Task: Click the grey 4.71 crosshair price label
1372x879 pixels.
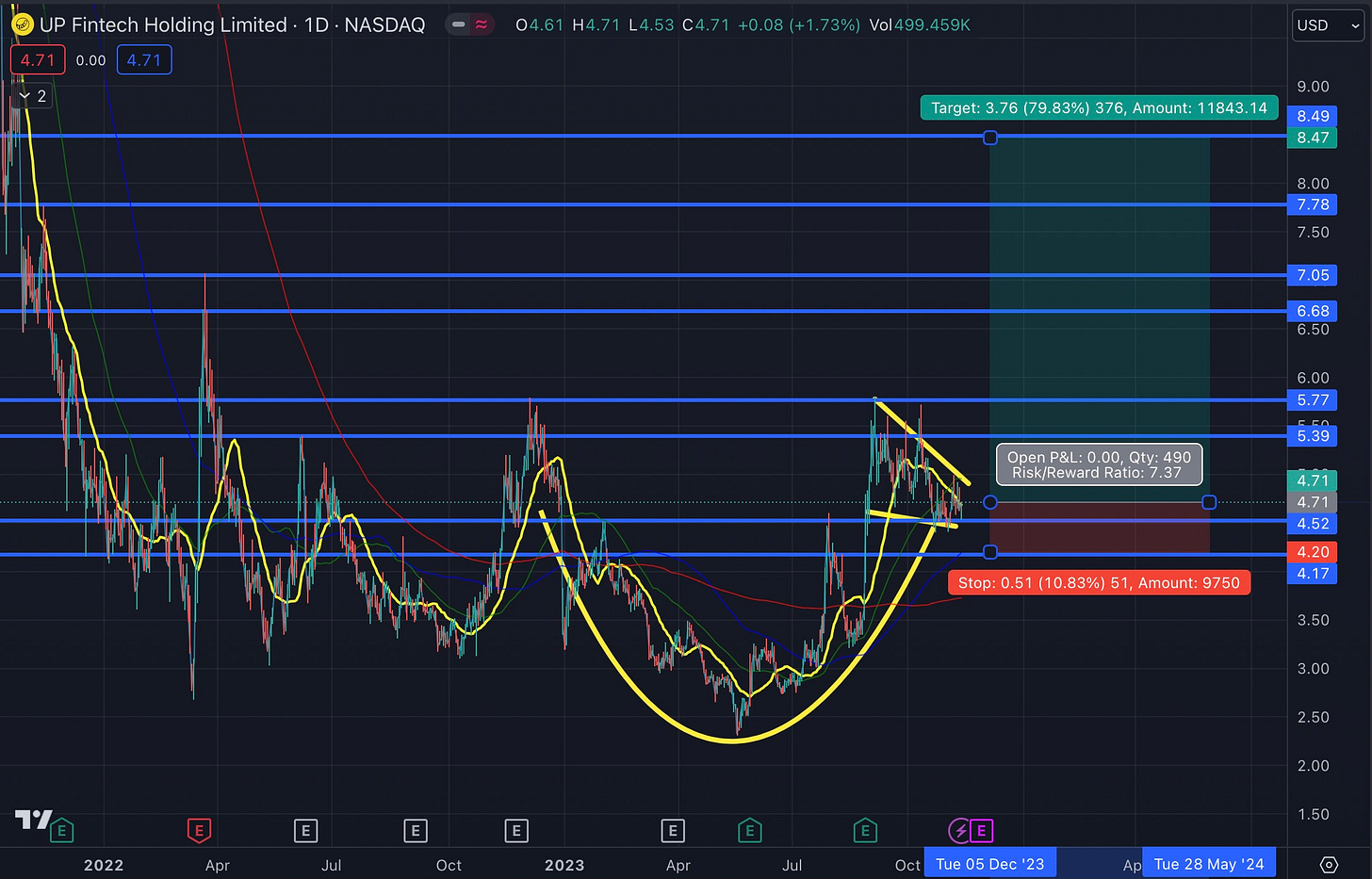Action: tap(1313, 502)
